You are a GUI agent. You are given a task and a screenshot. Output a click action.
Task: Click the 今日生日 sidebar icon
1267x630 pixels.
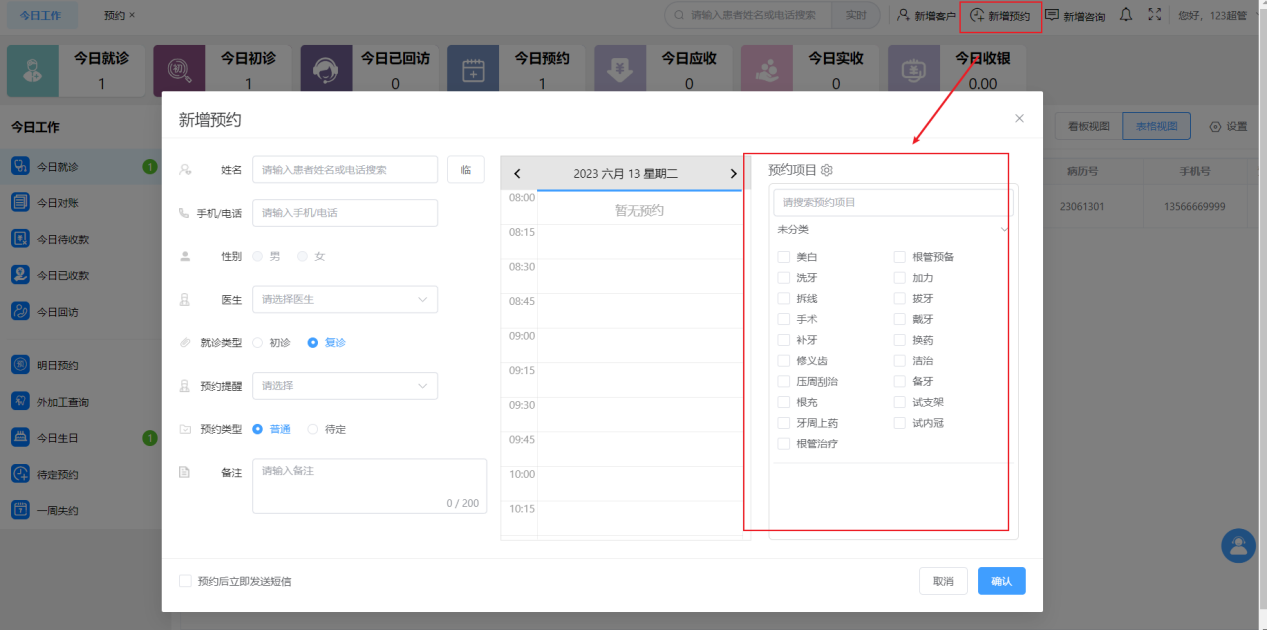[x=20, y=437]
